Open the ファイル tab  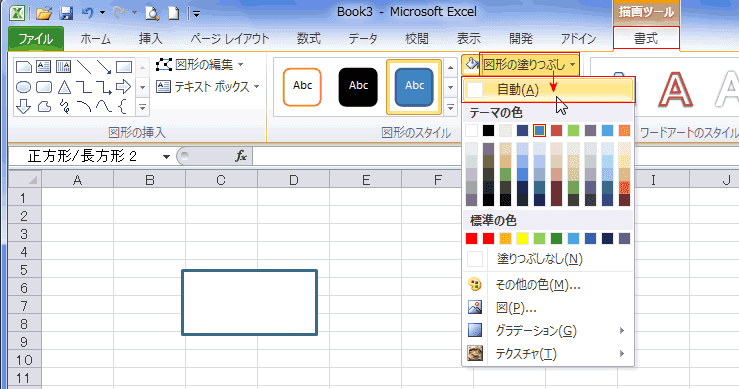tap(36, 39)
